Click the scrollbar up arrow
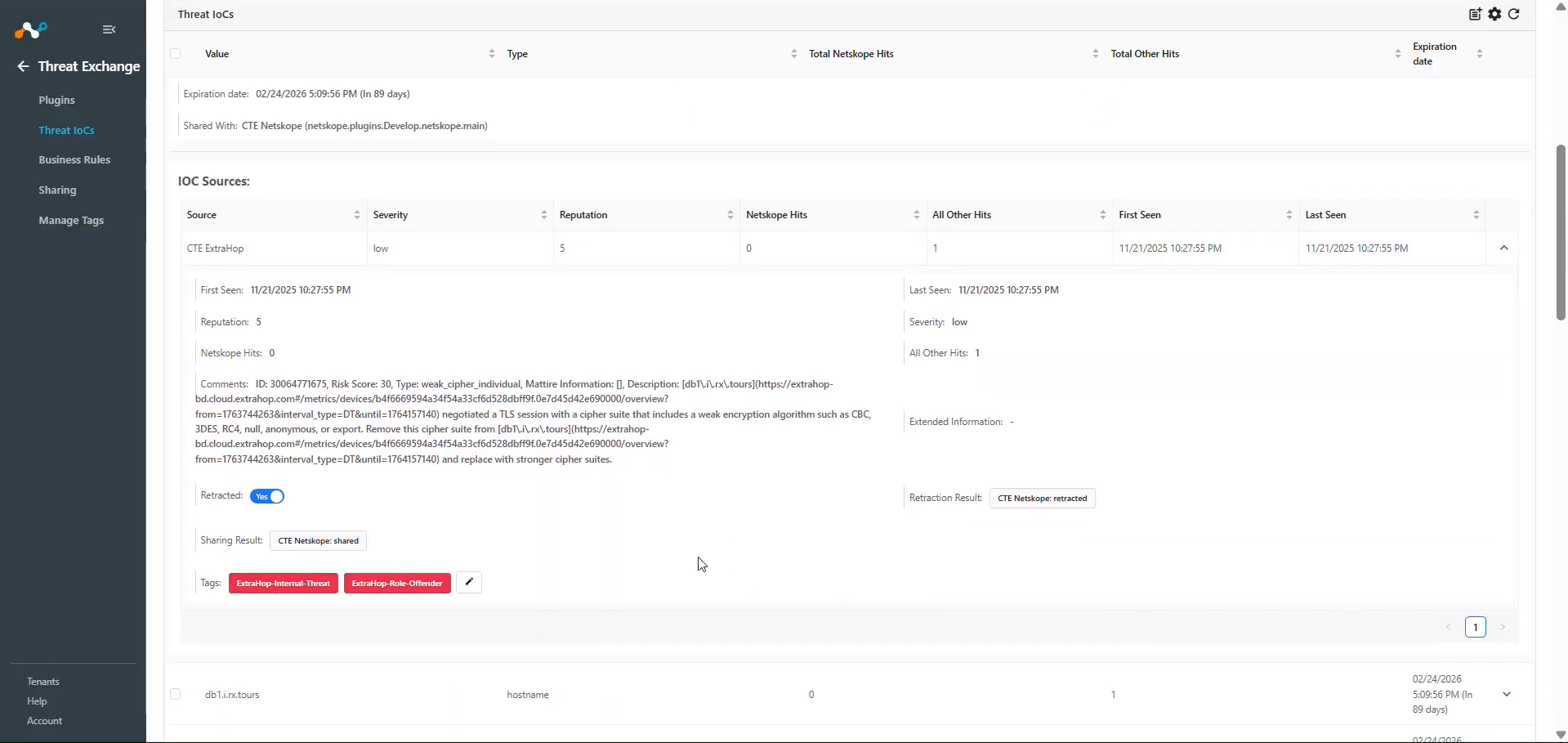This screenshot has height=743, width=1568. point(1561,7)
